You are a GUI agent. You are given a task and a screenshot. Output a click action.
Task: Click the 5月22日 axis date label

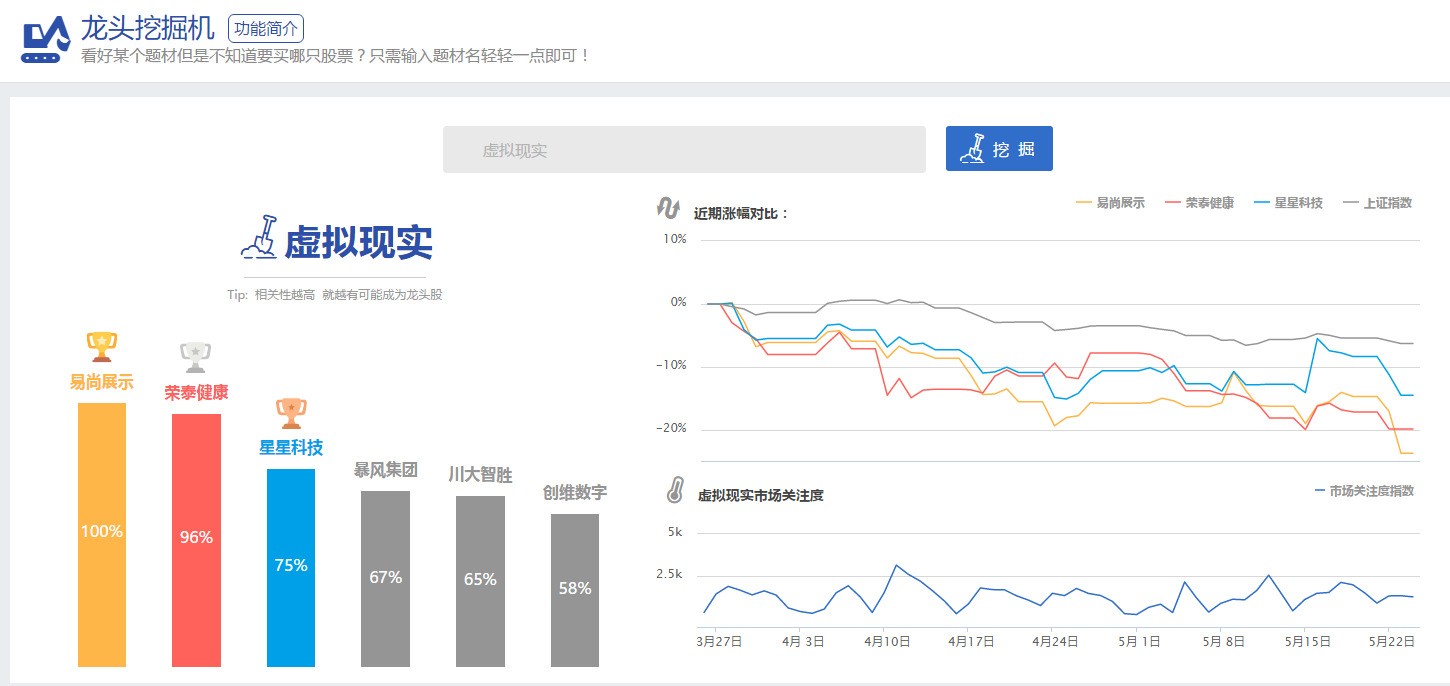click(1391, 641)
